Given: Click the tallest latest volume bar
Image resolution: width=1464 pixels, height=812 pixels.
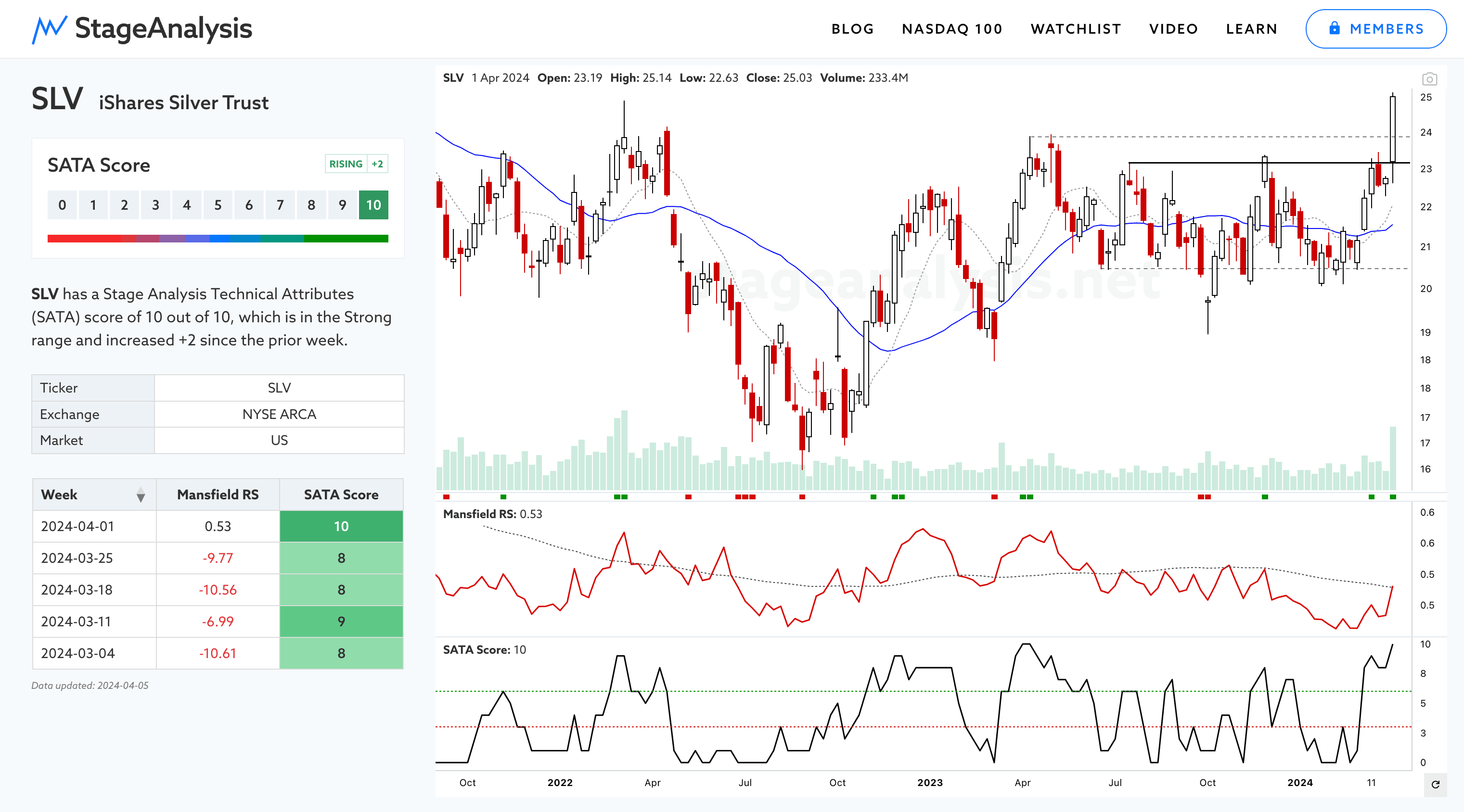Looking at the screenshot, I should (1393, 458).
